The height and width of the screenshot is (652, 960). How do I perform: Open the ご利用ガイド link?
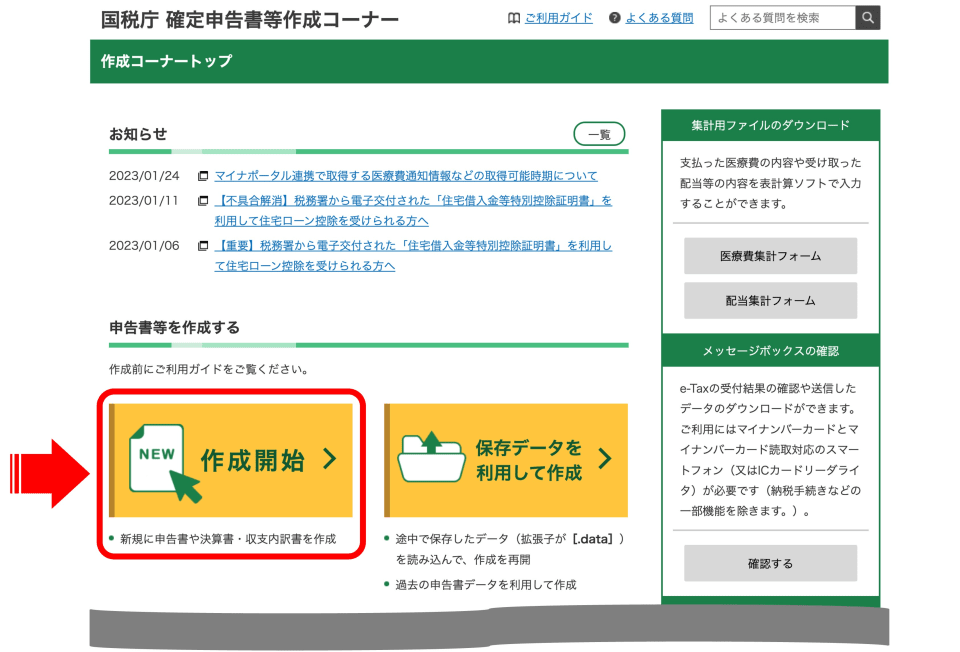[558, 18]
